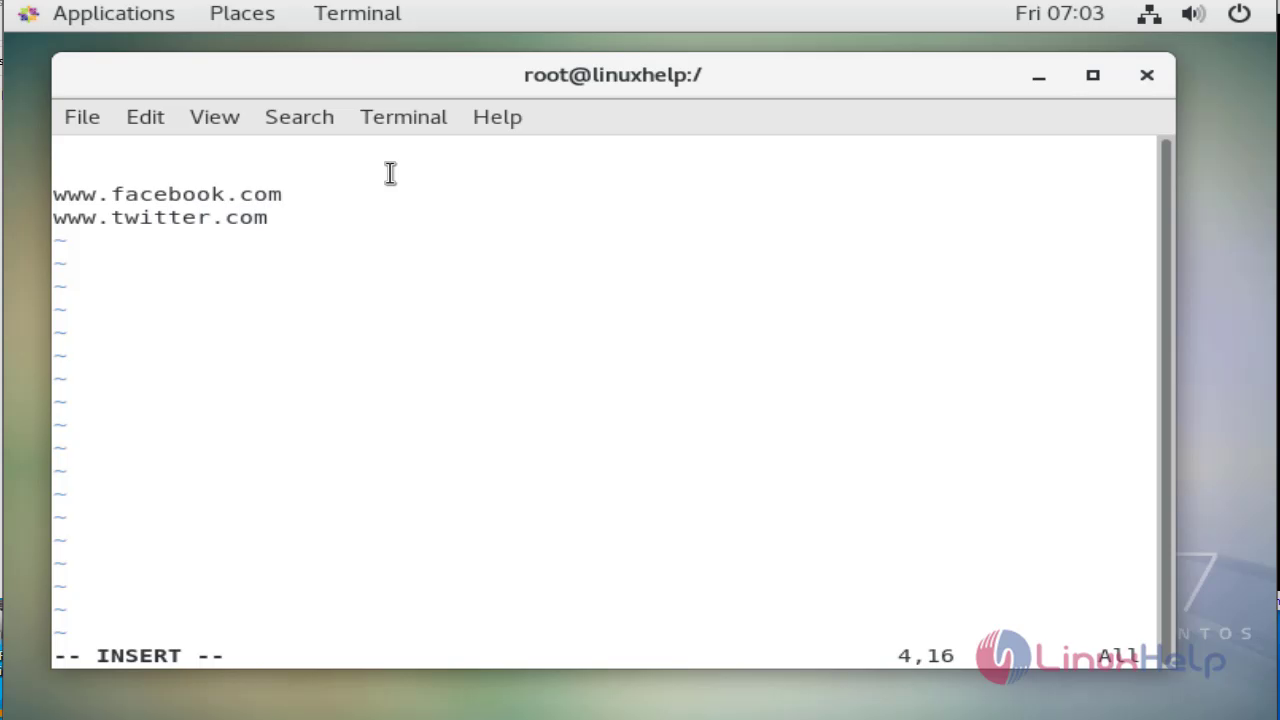Click the Applications foot logo icon
Screen dimensions: 1280x720
(28, 14)
